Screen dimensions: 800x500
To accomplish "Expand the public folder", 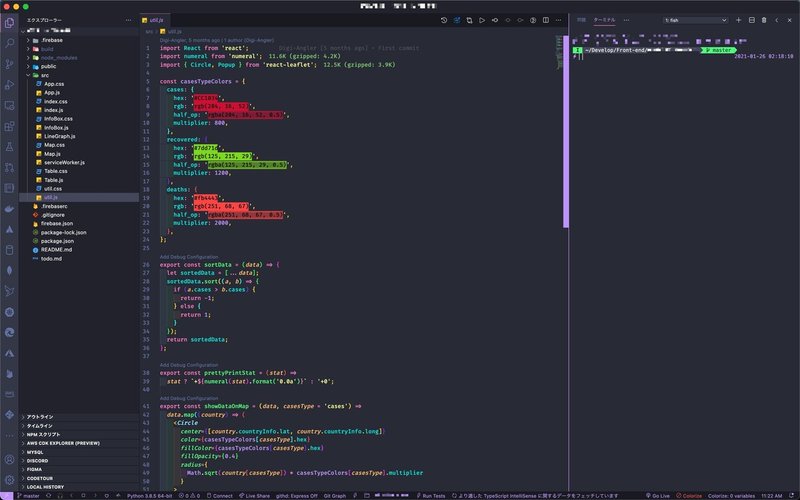I will point(79,66).
